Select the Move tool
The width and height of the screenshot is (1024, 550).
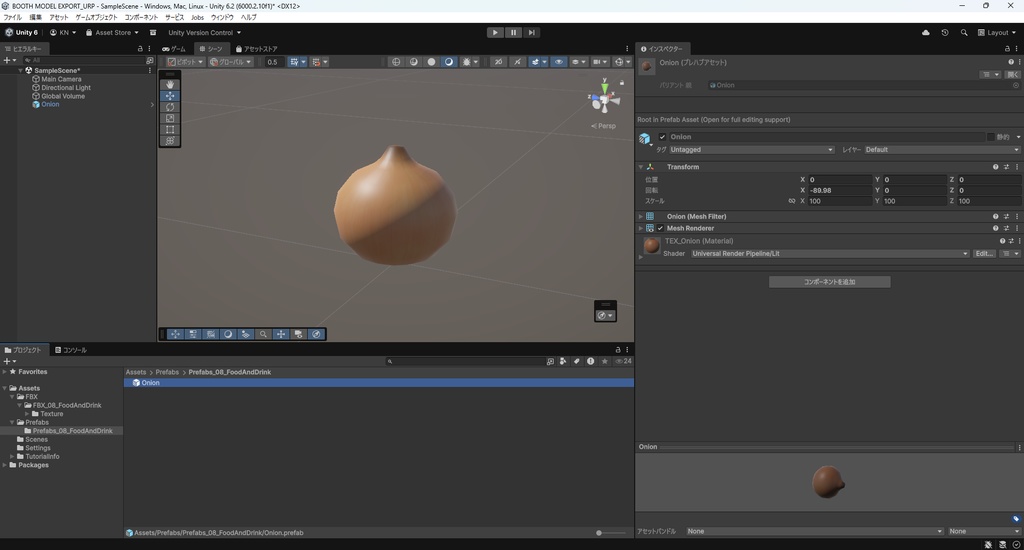(170, 95)
